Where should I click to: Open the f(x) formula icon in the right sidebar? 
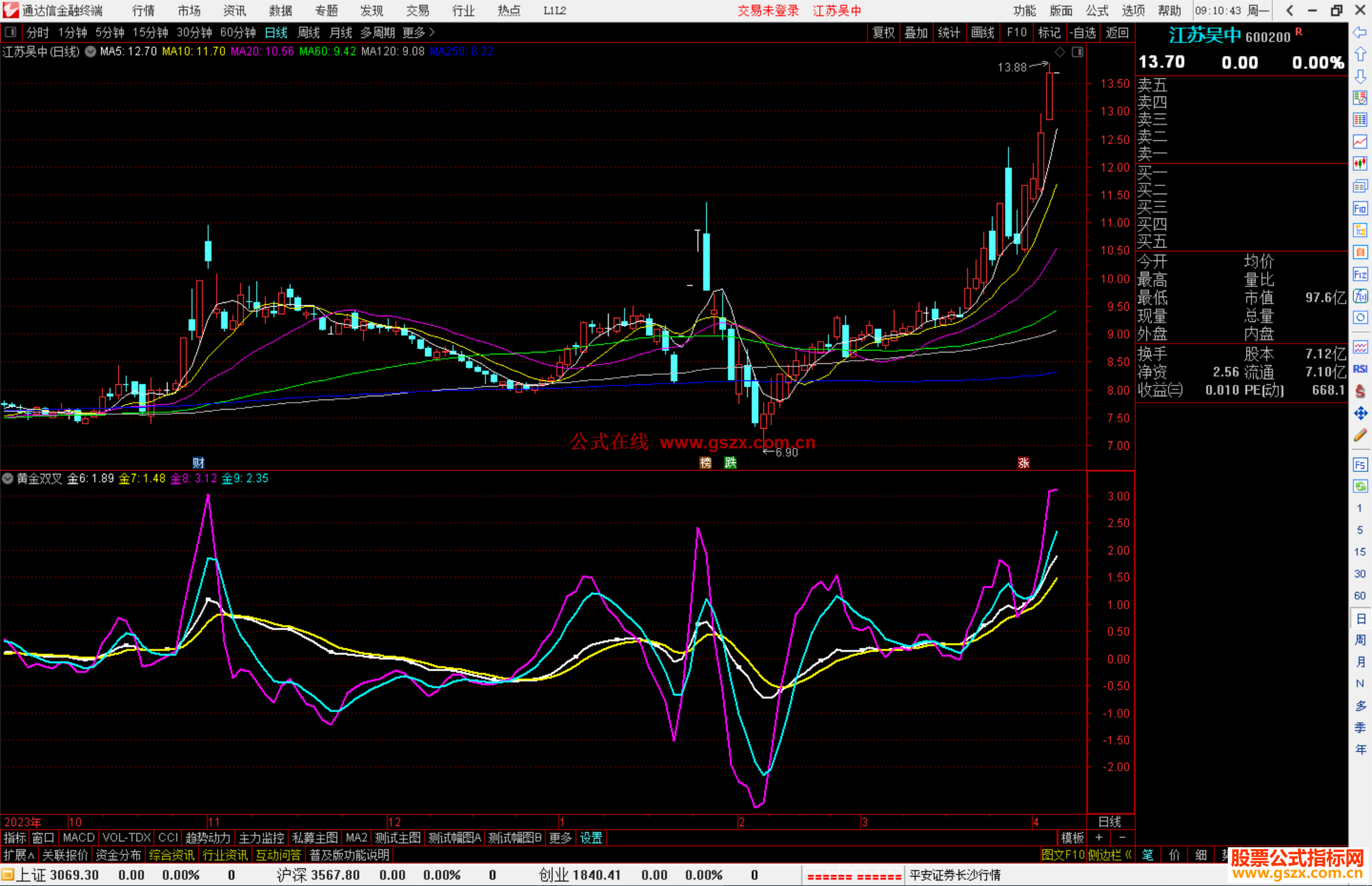(x=1359, y=296)
